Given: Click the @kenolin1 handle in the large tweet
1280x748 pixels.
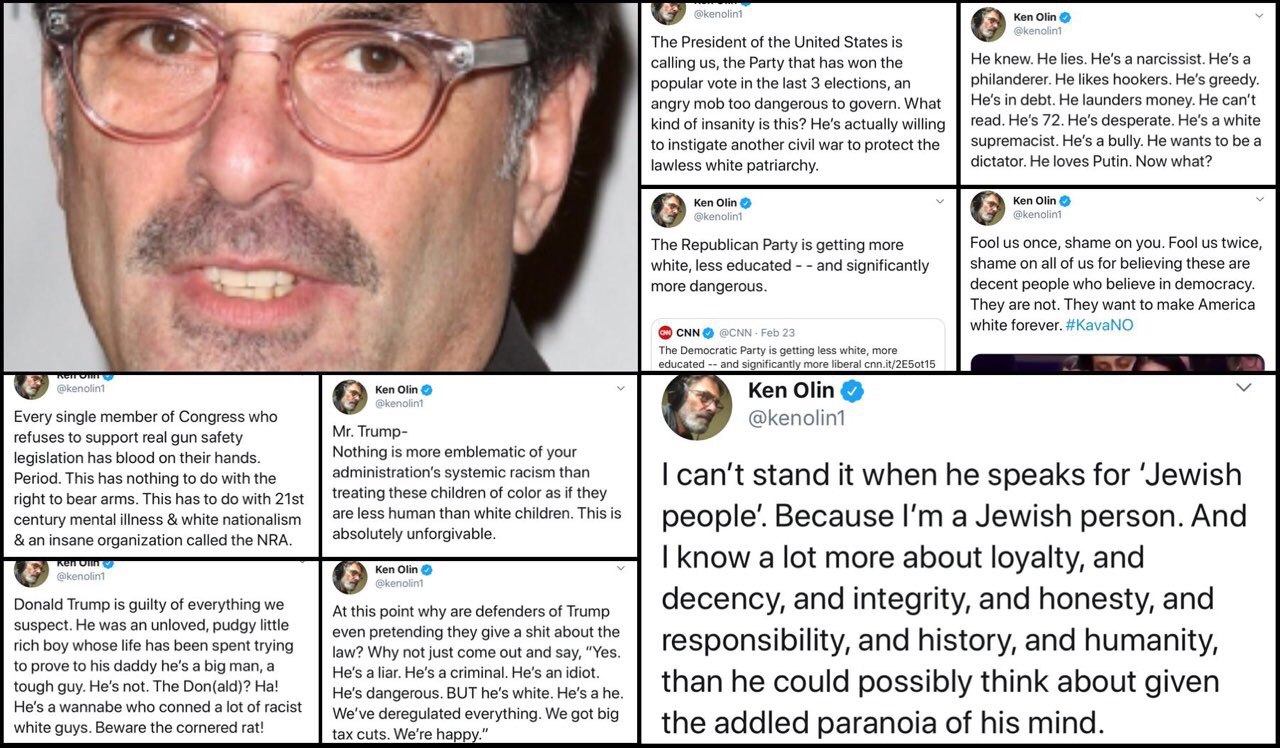Looking at the screenshot, I should [796, 418].
